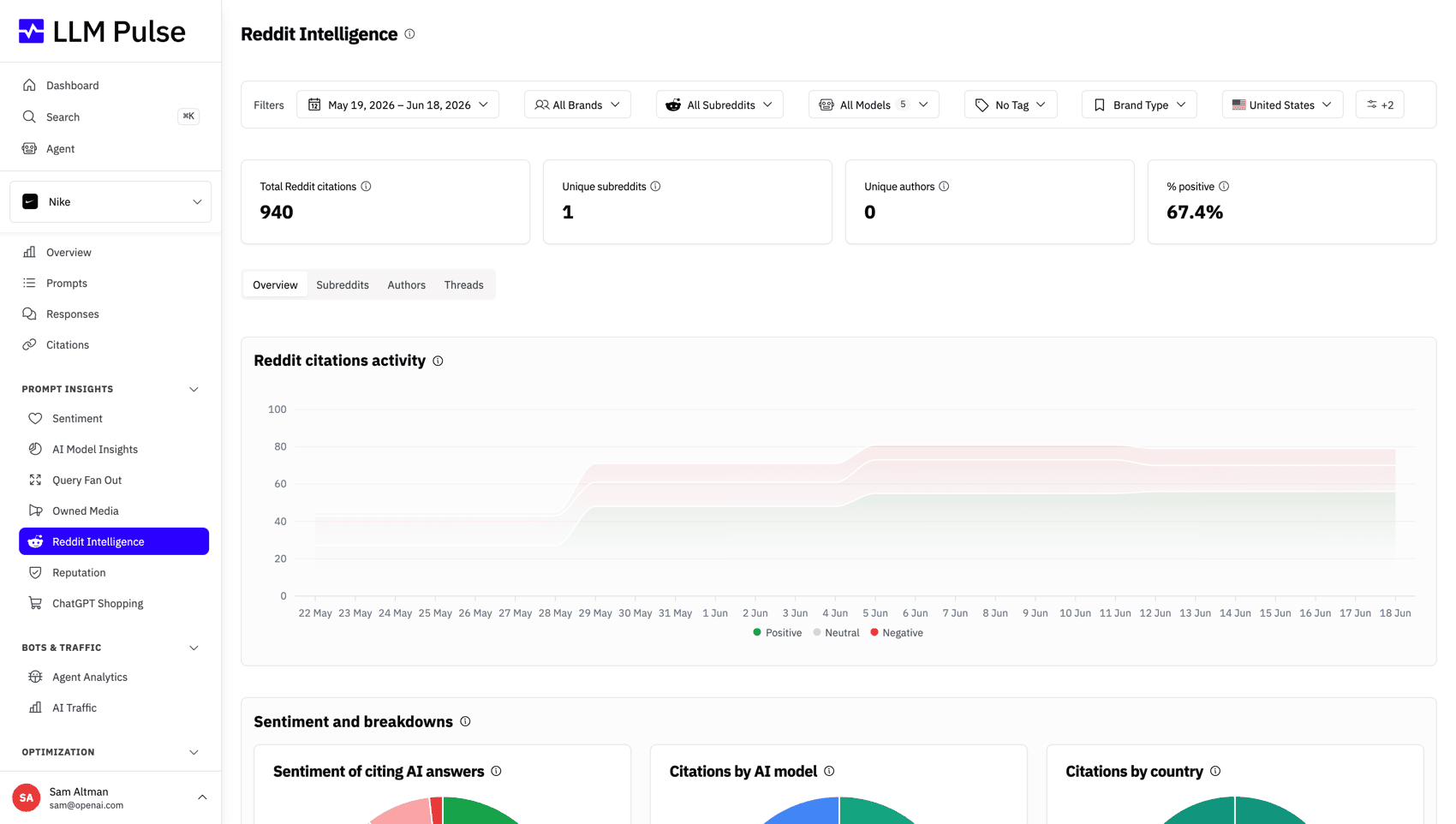Click info icon next to % positive

pos(1224,186)
